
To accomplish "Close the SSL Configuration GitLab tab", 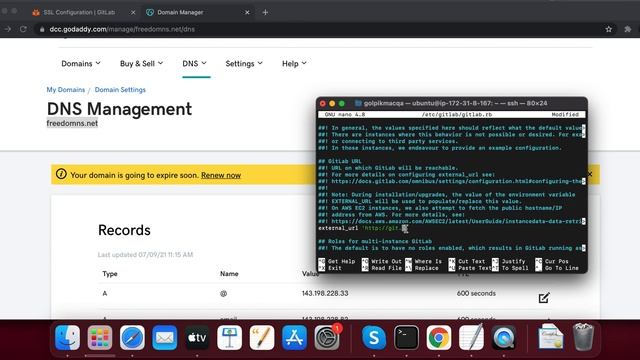I will [133, 12].
